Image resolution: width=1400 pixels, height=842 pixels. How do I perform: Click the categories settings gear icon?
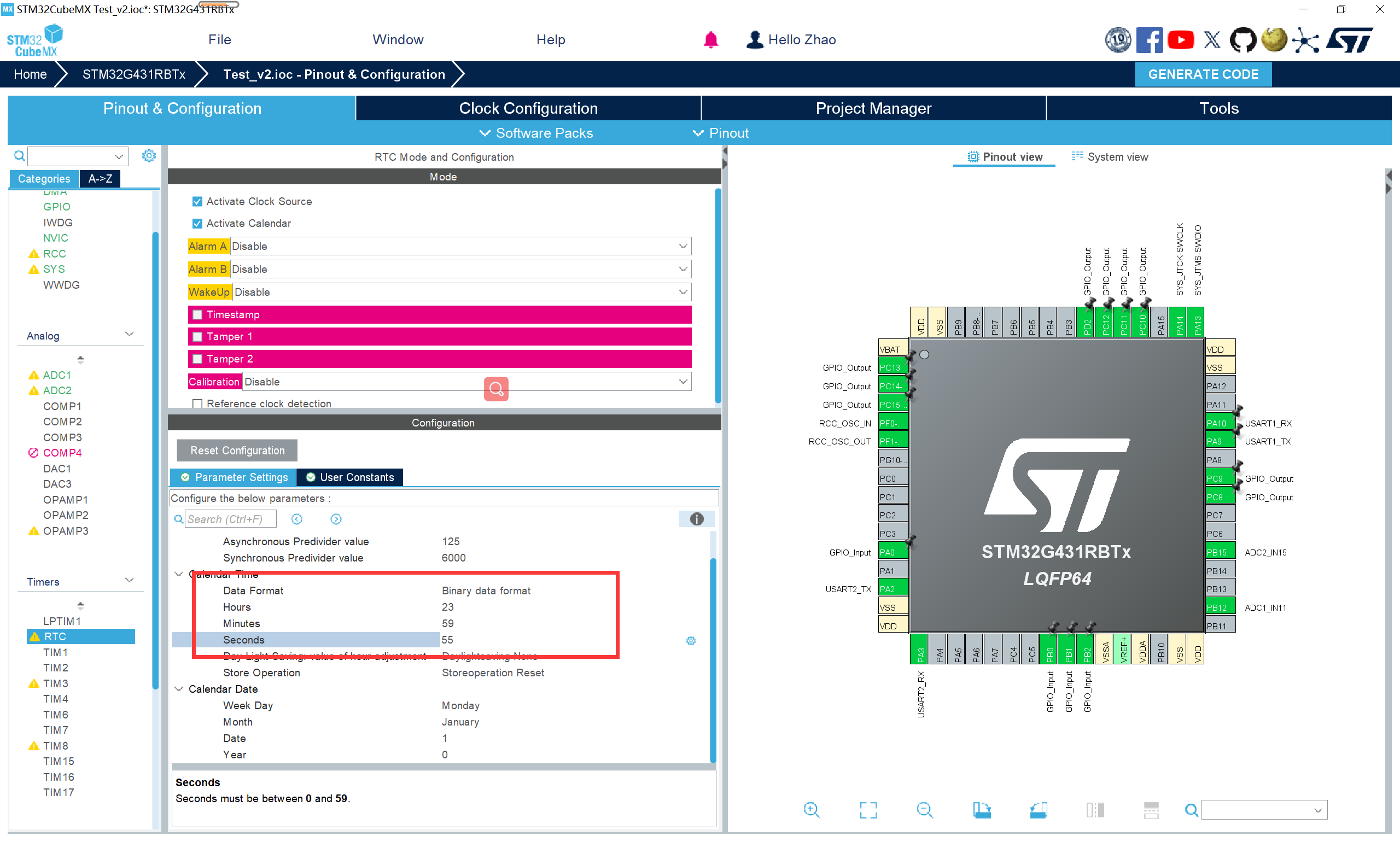[x=149, y=155]
